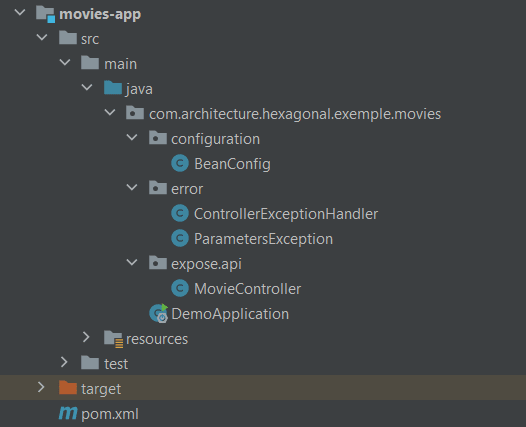This screenshot has width=526, height=427.
Task: Expand the resources folder chevron
Action: [86, 337]
